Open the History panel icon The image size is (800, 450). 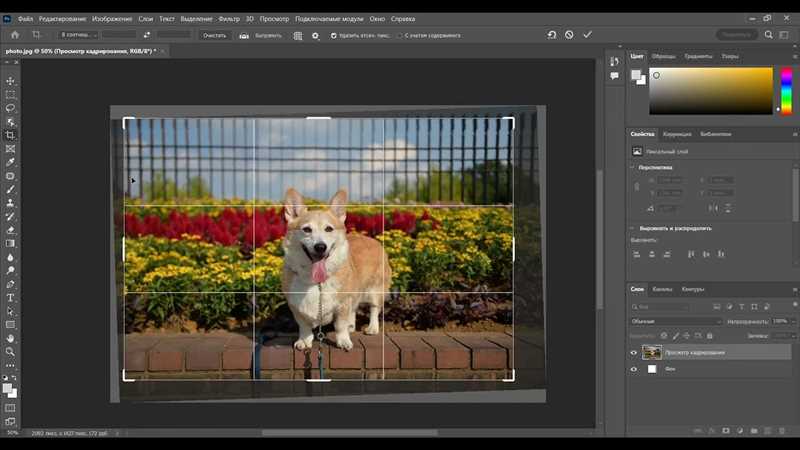(x=614, y=61)
